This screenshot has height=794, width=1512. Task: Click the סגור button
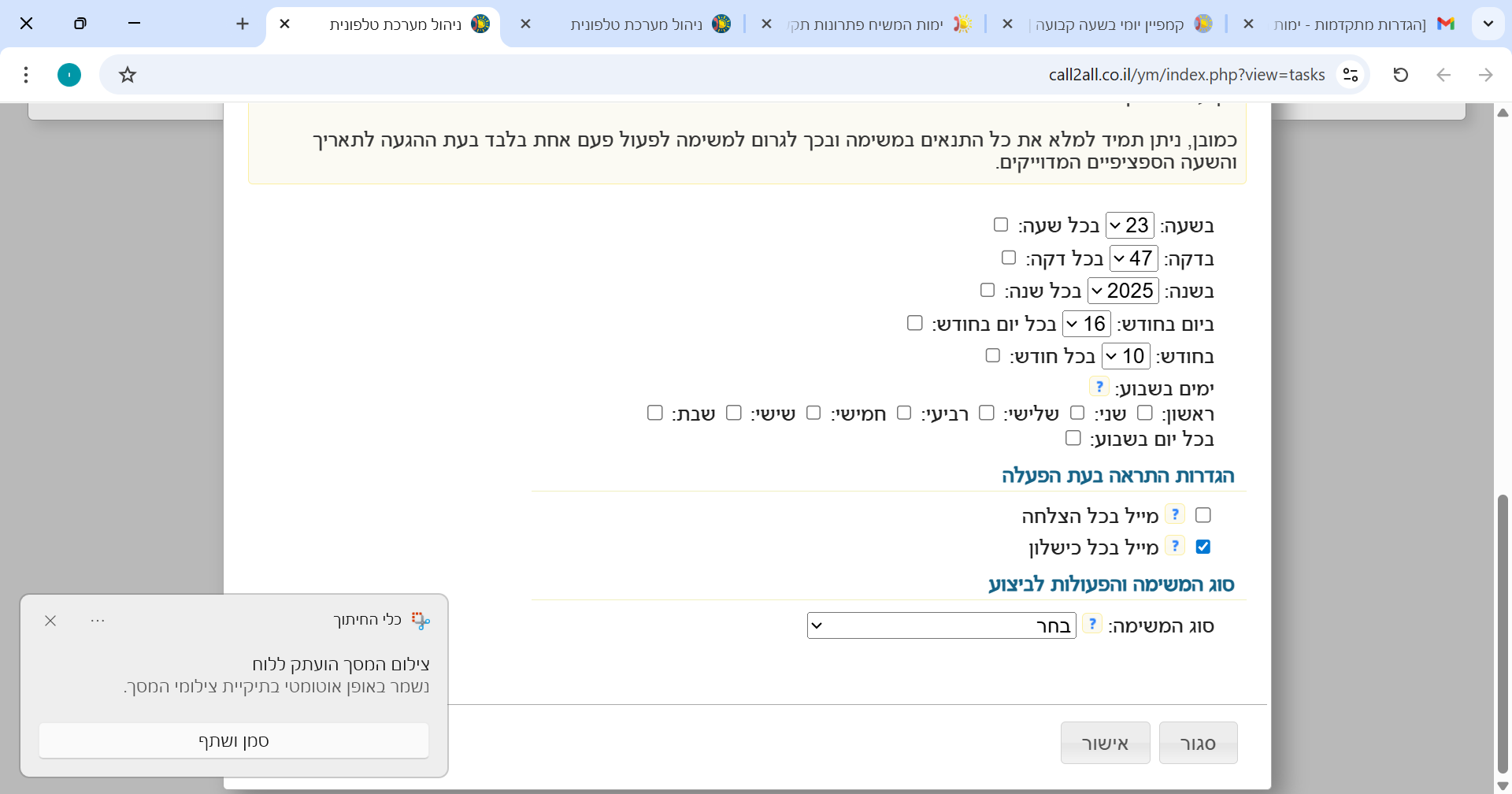pyautogui.click(x=1198, y=743)
